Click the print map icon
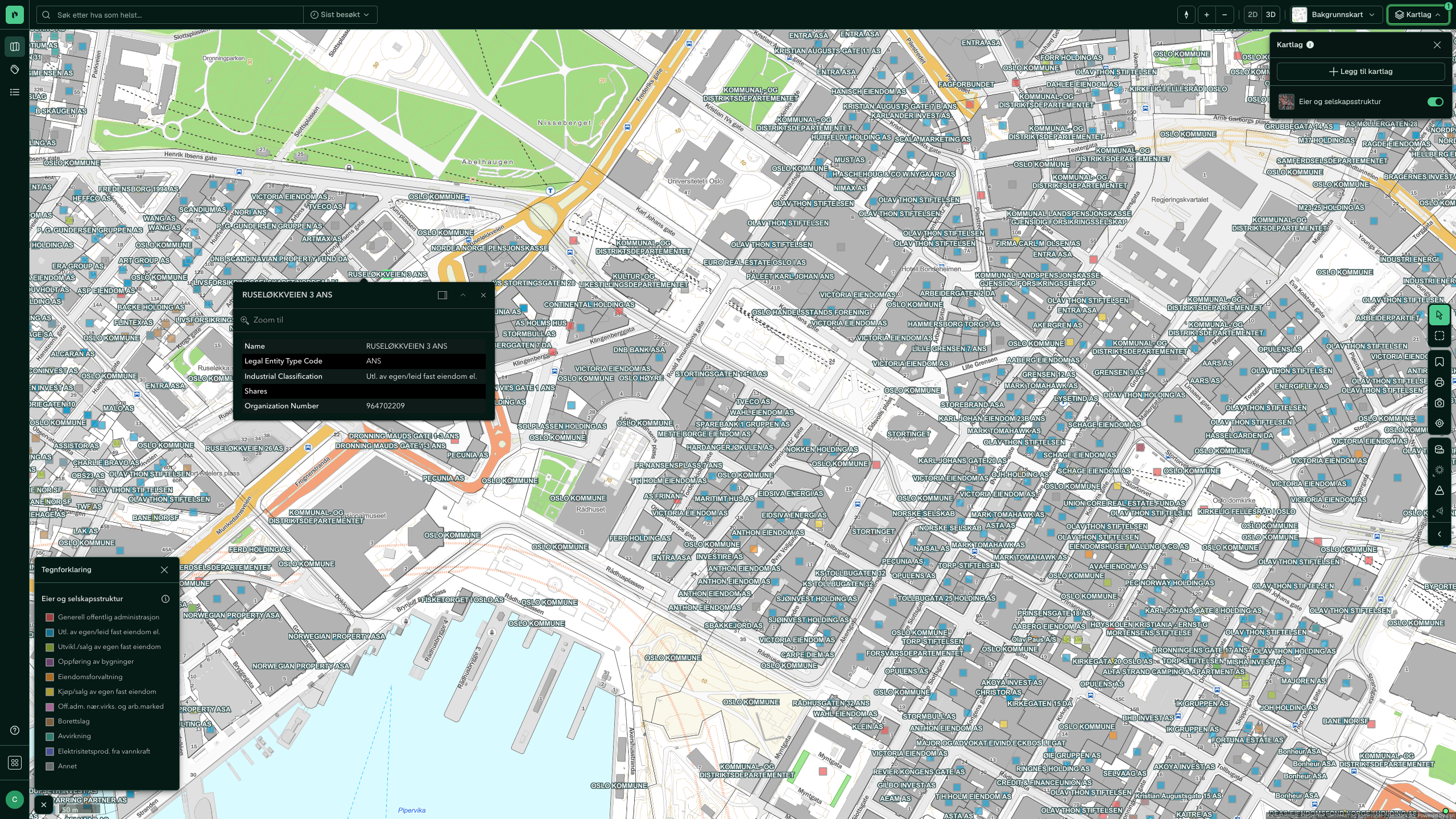 (x=1439, y=383)
